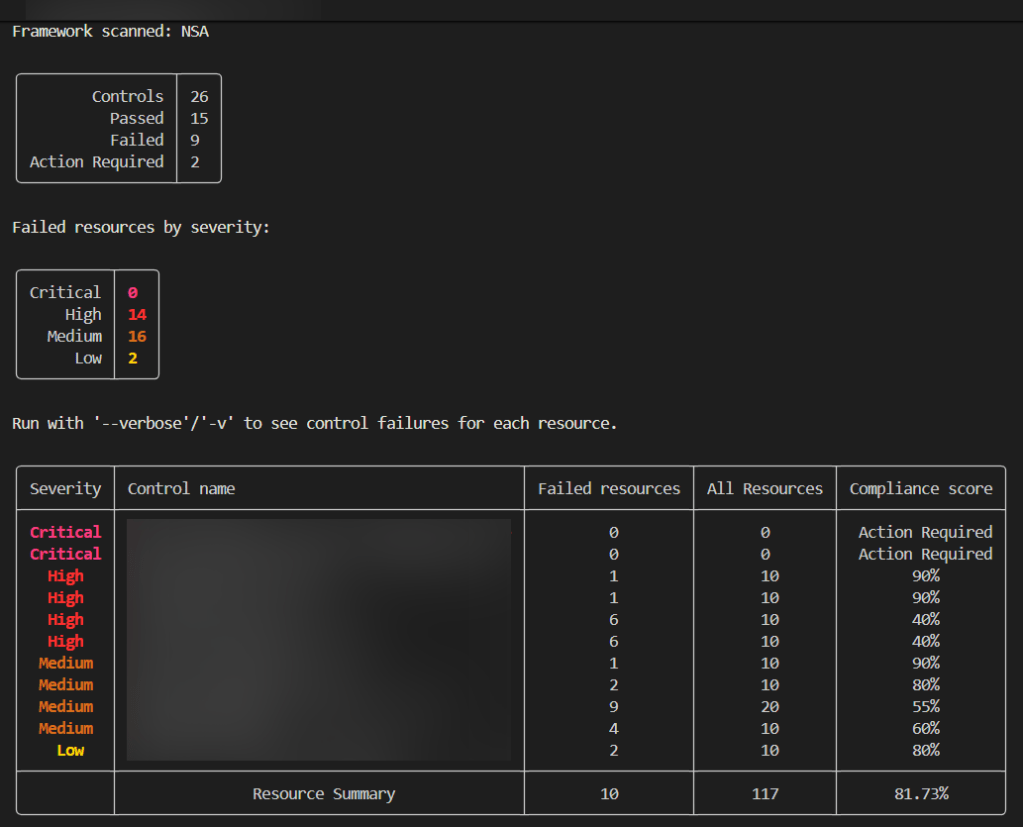Image resolution: width=1023 pixels, height=827 pixels.
Task: Click 'Failed resources by severity:' heading
Action: click(141, 227)
